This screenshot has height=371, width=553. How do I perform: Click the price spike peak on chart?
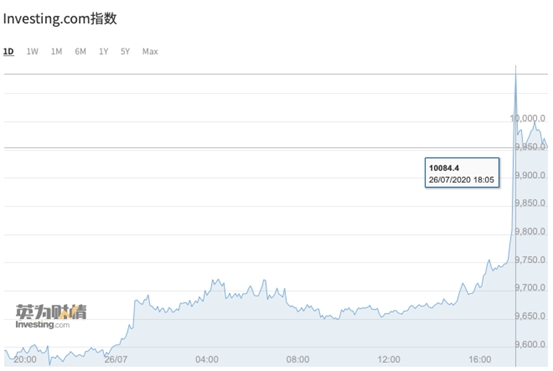point(516,75)
